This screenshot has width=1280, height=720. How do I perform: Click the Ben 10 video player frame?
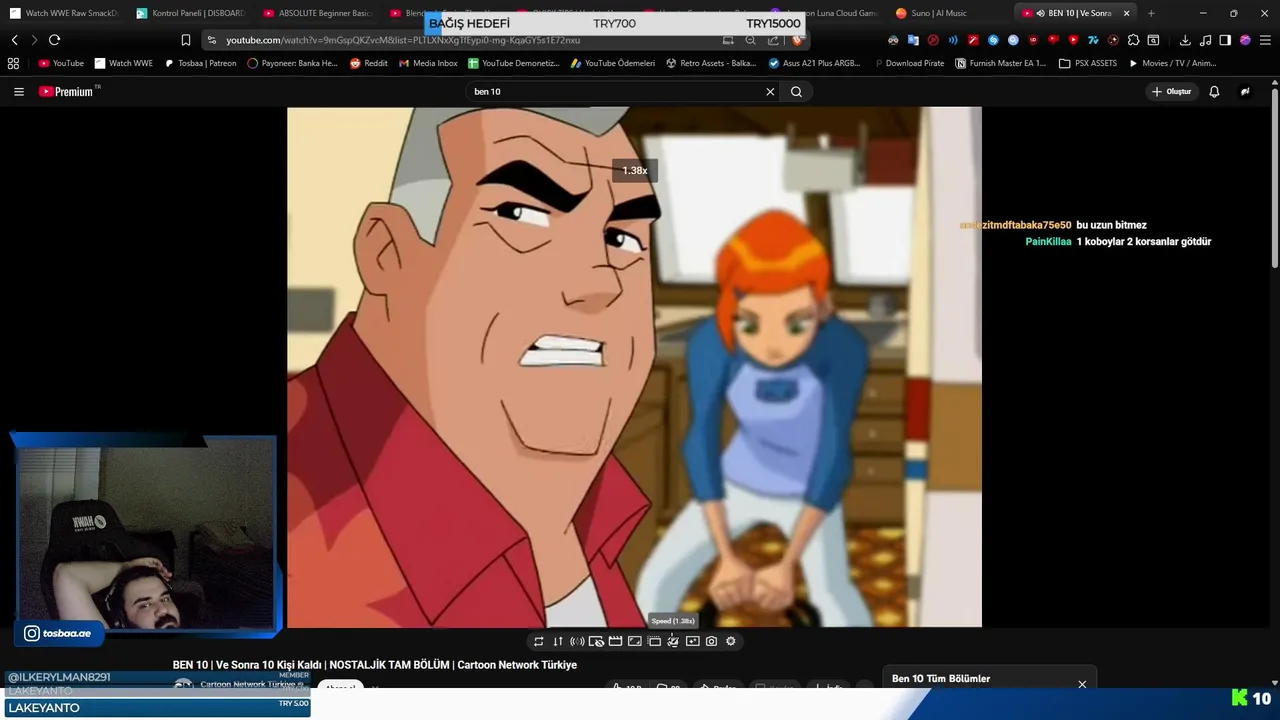point(634,367)
